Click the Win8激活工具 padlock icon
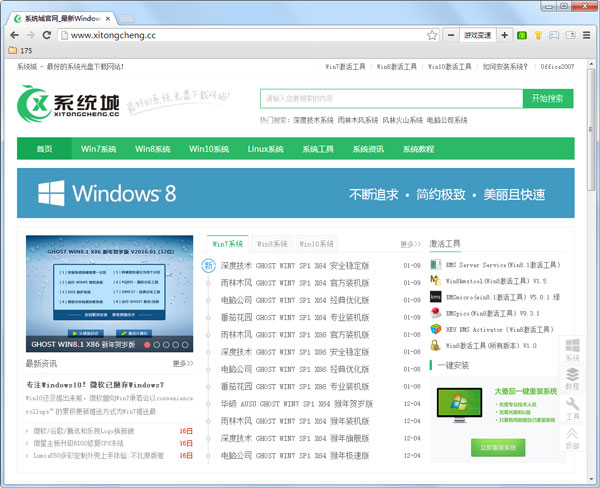The image size is (600, 488). click(435, 345)
